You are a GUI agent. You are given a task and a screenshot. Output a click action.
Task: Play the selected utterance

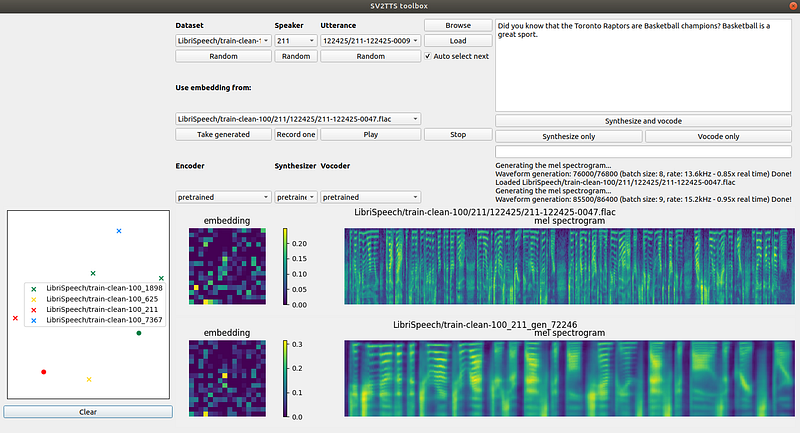(x=369, y=134)
